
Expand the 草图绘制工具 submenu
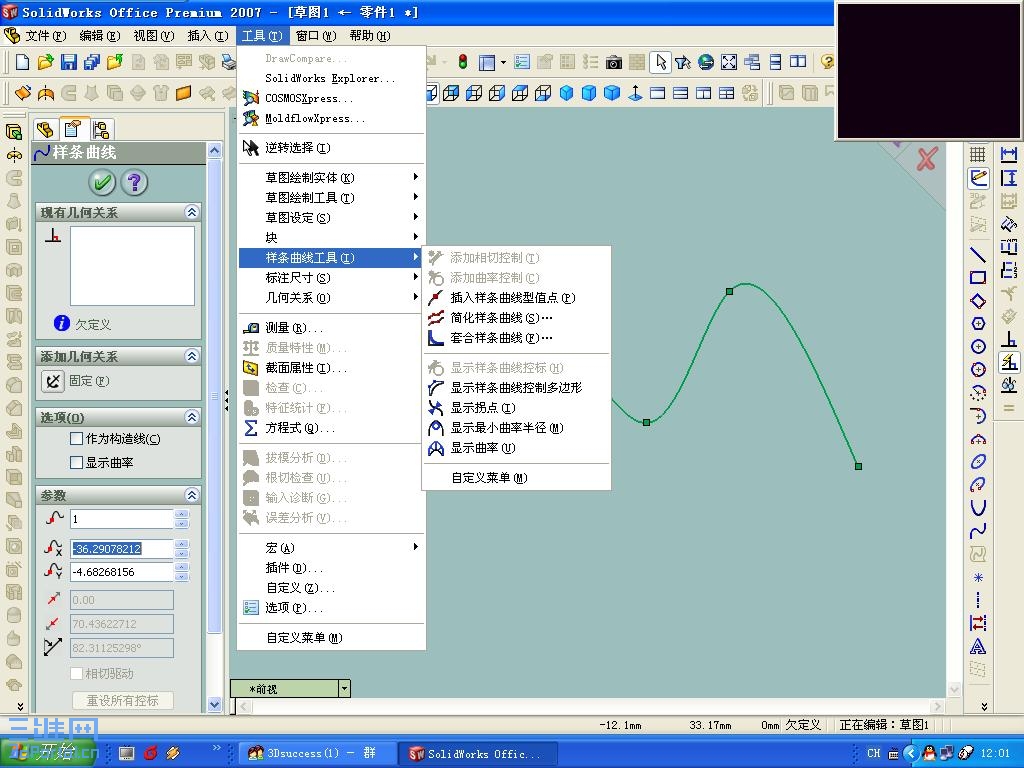pyautogui.click(x=332, y=197)
